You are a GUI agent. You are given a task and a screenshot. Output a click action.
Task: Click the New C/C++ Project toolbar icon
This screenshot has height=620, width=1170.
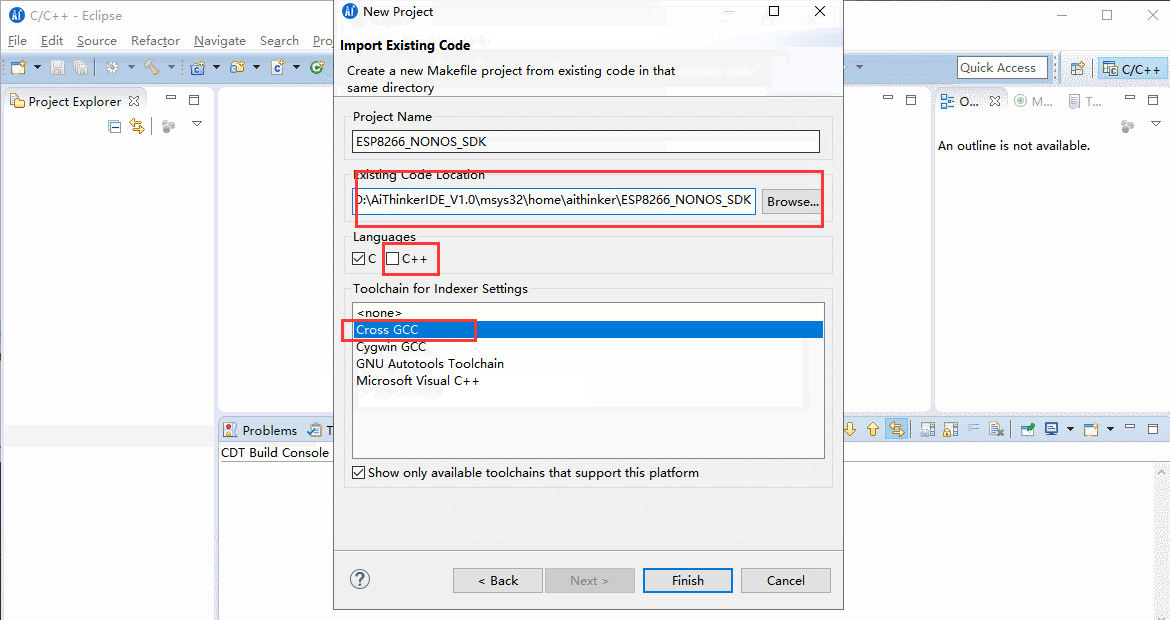198,68
